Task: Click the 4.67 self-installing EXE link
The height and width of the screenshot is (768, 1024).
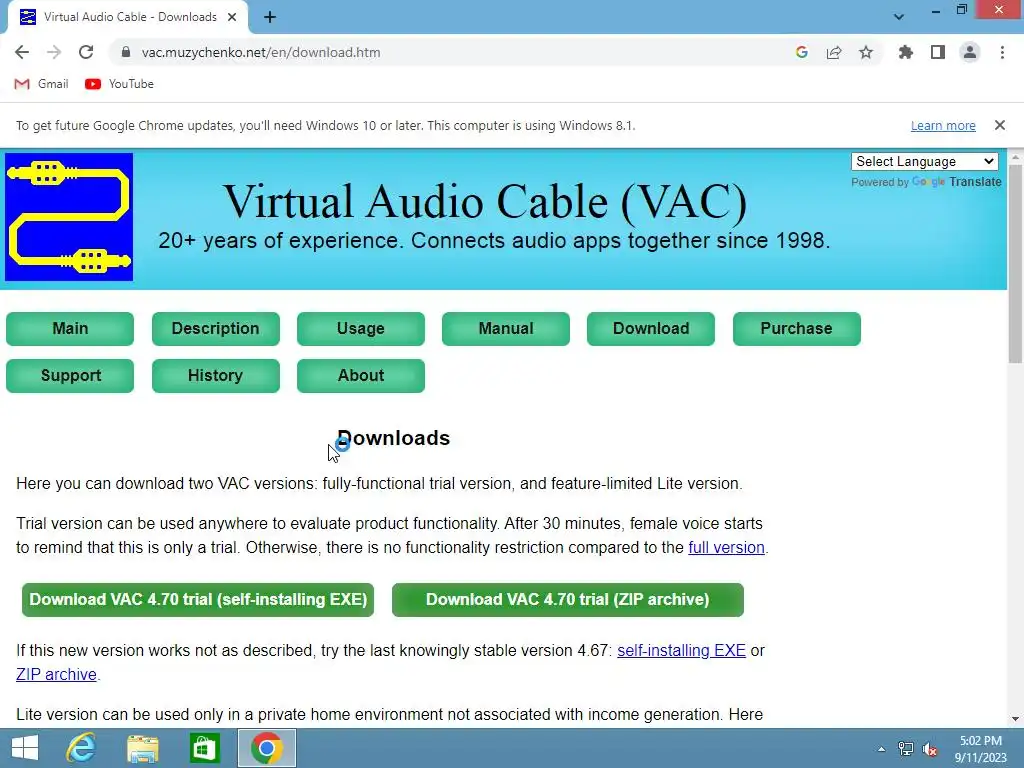Action: coord(681,650)
